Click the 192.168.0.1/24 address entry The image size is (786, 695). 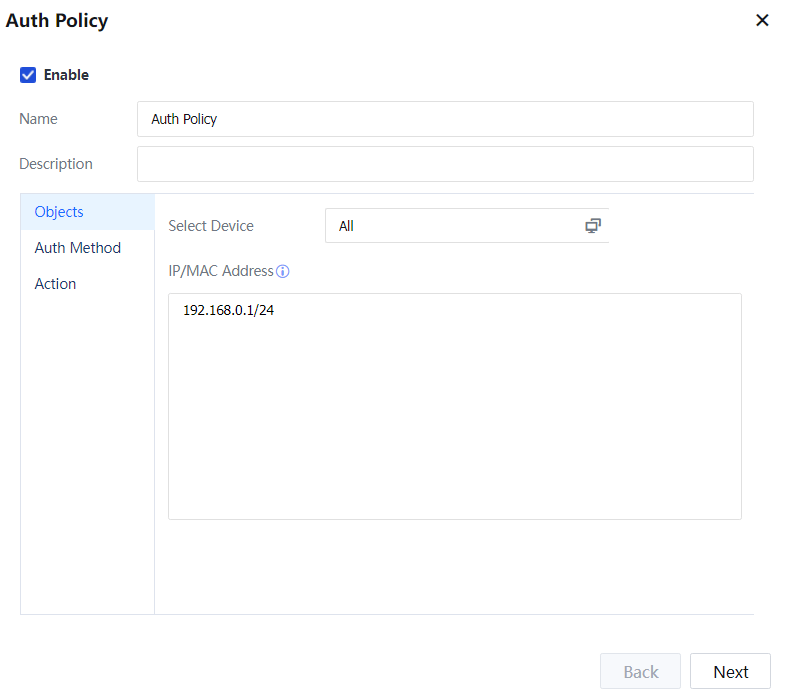tap(228, 311)
